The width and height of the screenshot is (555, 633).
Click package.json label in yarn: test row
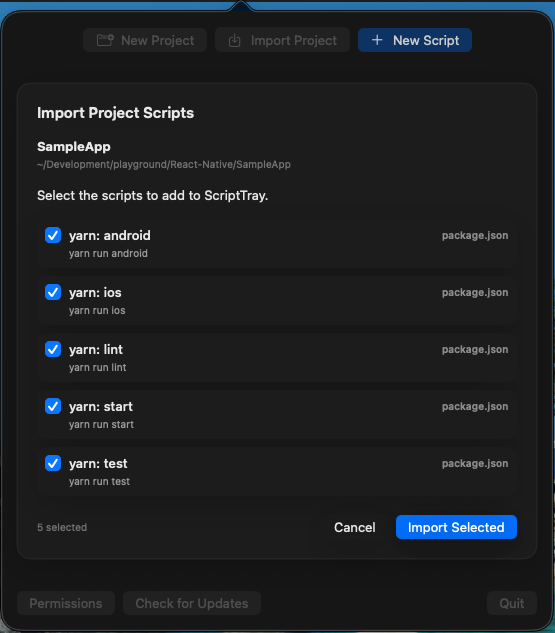coord(475,463)
